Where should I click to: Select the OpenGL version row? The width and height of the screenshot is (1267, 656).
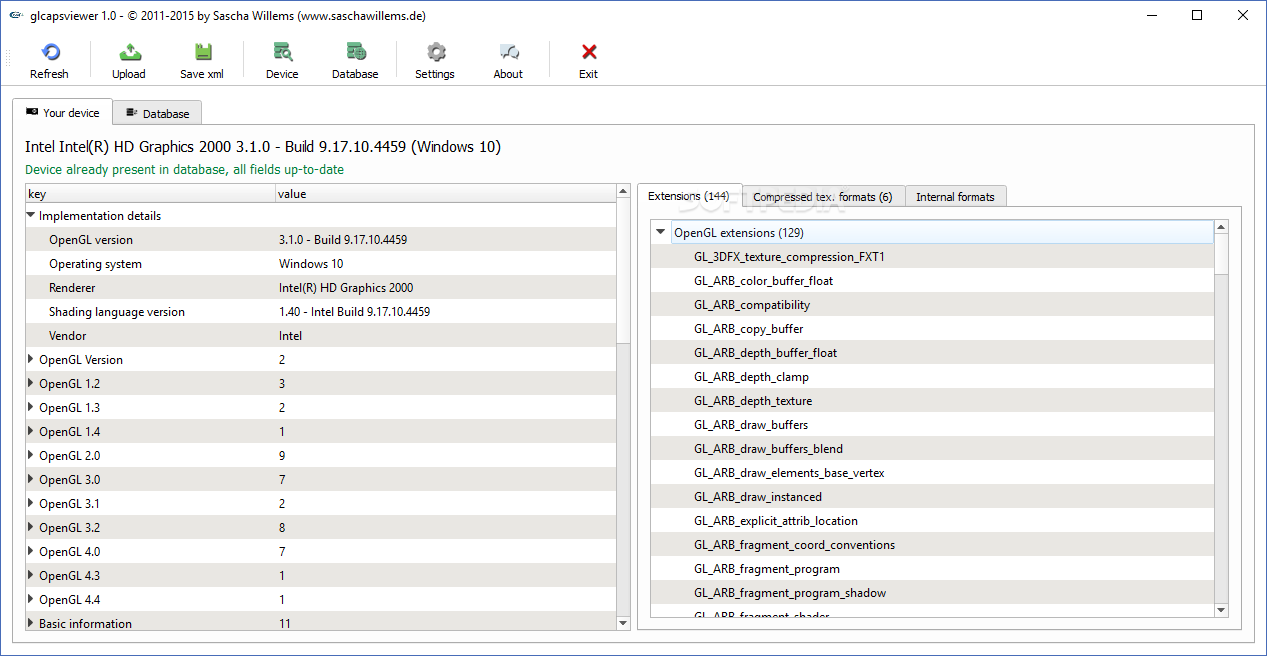click(321, 240)
